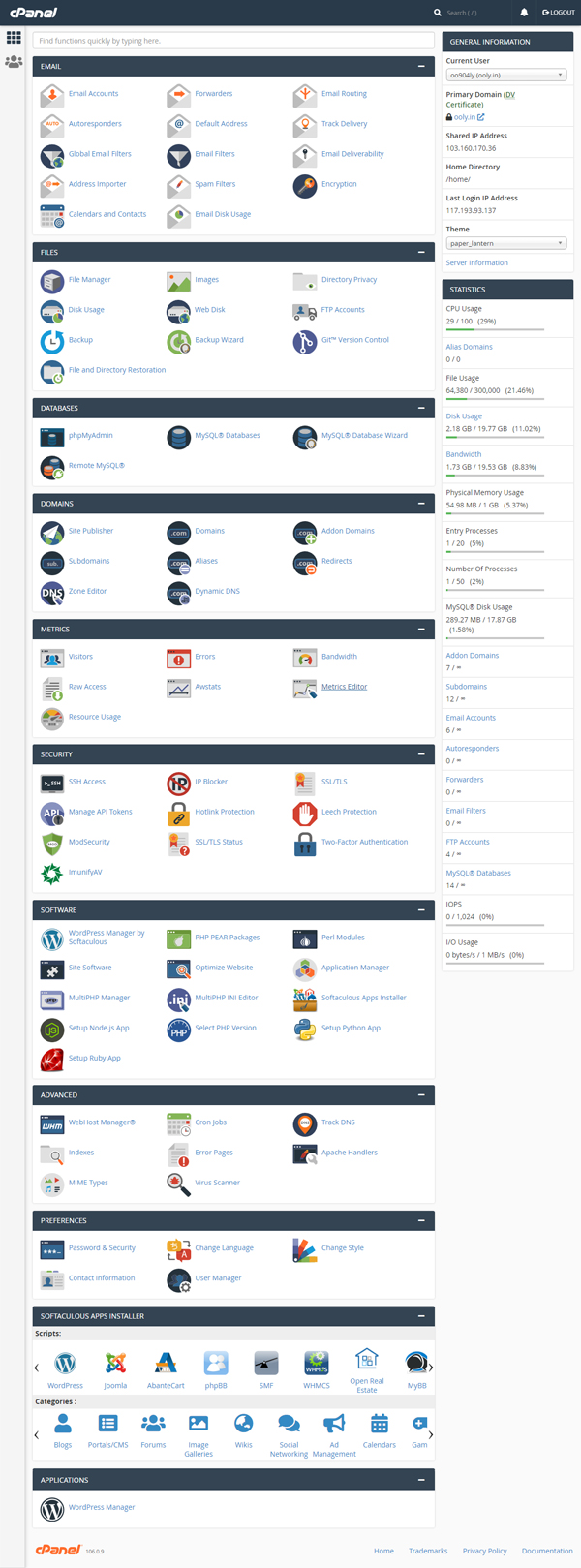Image resolution: width=581 pixels, height=1568 pixels.
Task: Open the Visitors metrics icon
Action: [52, 657]
